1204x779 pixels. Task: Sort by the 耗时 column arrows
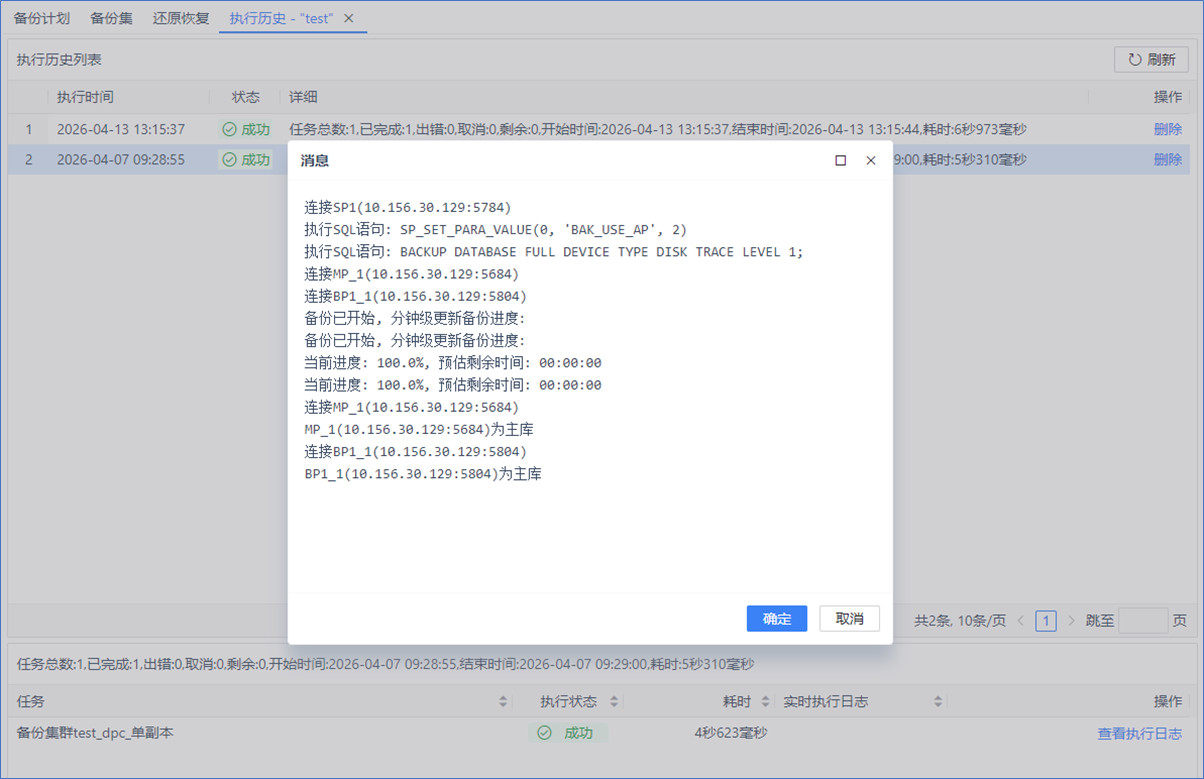[x=765, y=702]
